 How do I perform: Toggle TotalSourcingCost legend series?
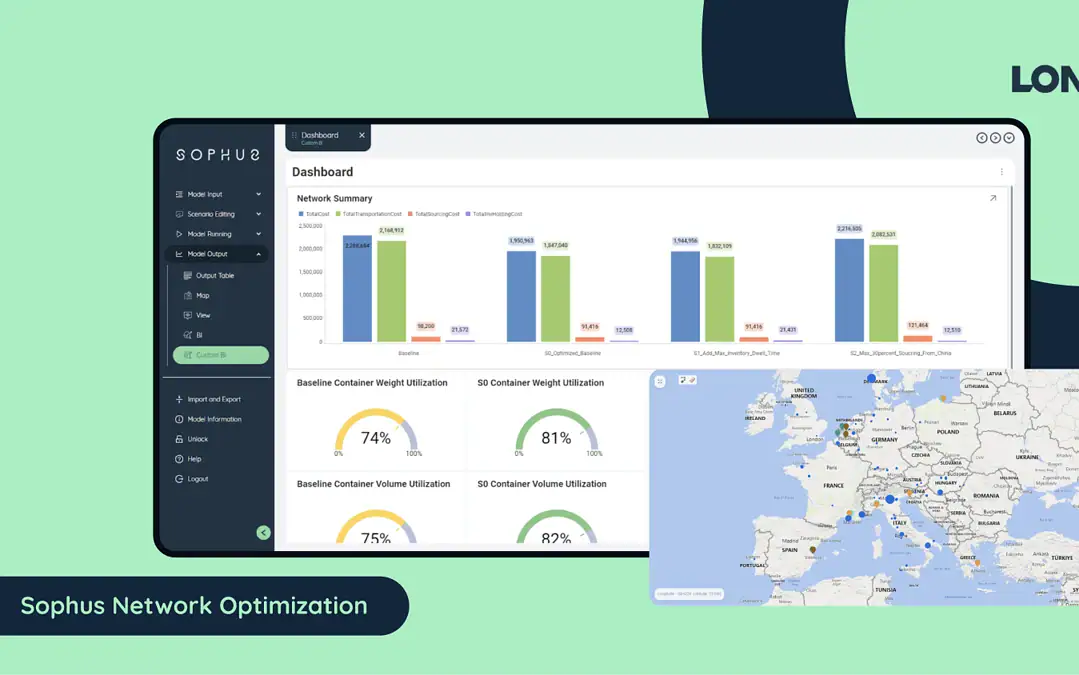coord(434,214)
